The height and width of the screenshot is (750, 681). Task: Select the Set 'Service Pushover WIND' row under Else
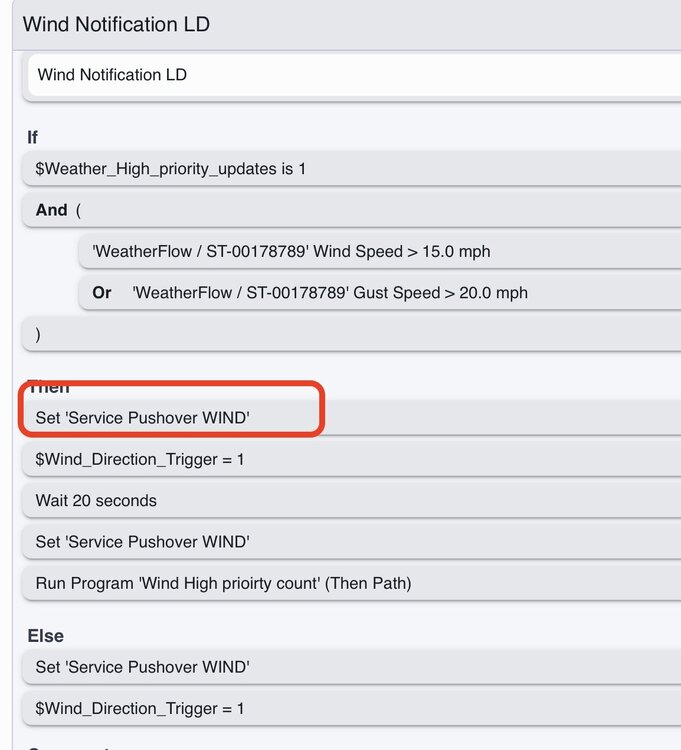[351, 667]
